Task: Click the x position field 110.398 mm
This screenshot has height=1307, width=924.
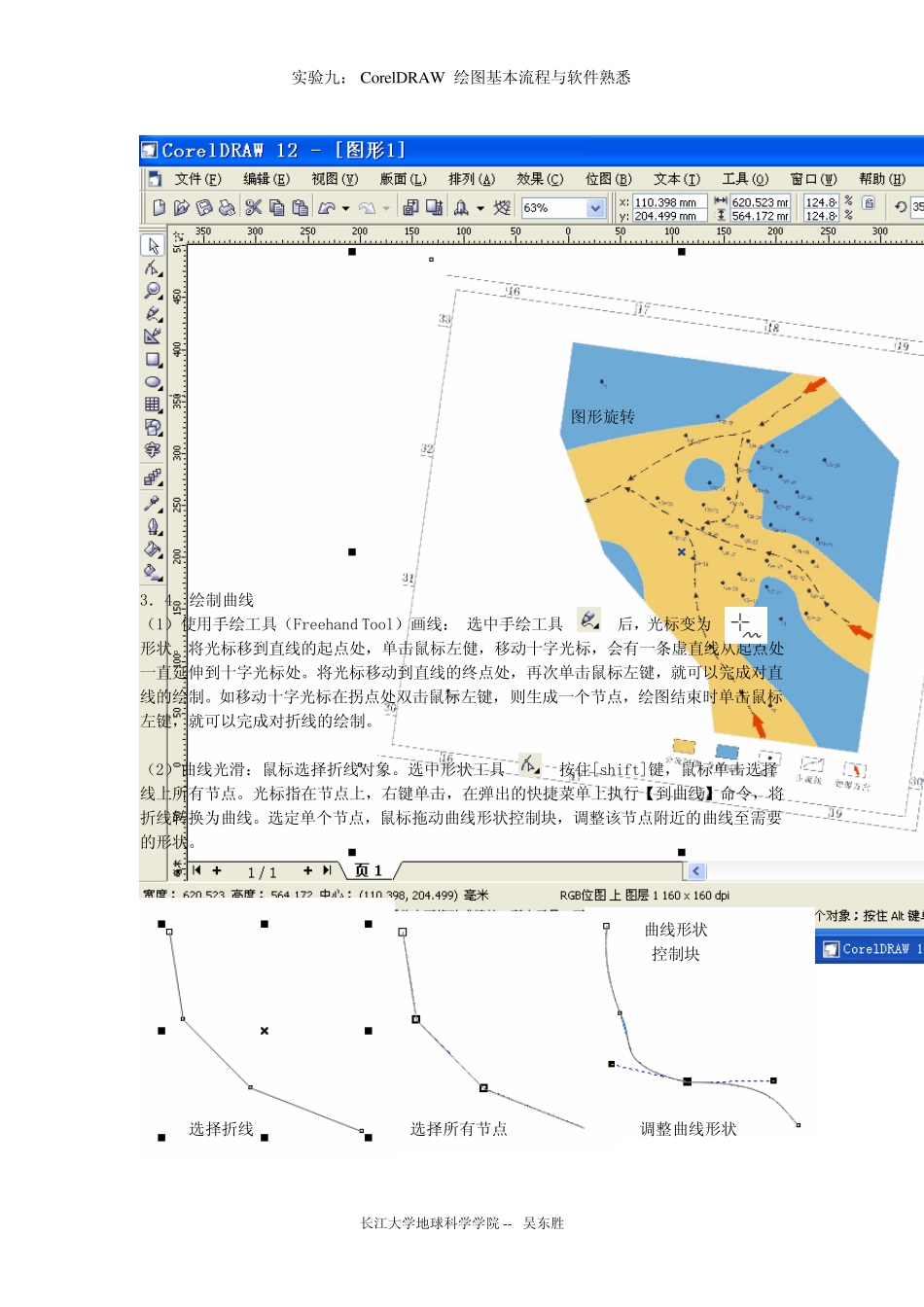Action: coord(669,202)
